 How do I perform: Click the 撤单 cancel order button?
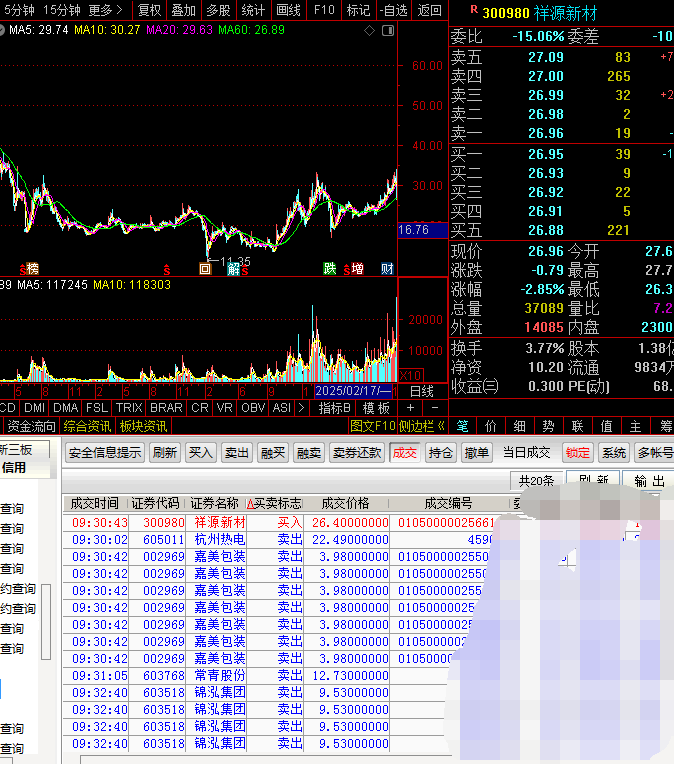[x=476, y=453]
